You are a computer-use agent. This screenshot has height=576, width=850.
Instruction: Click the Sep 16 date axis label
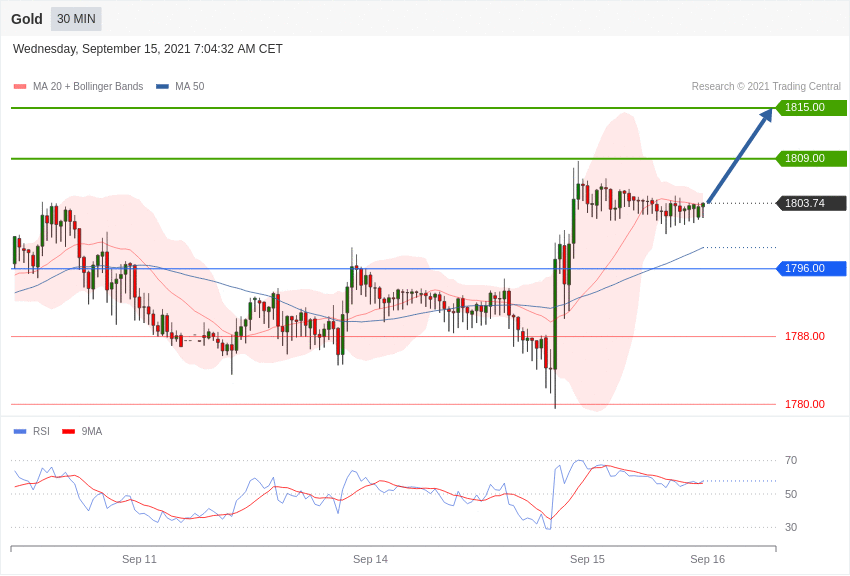tap(707, 559)
